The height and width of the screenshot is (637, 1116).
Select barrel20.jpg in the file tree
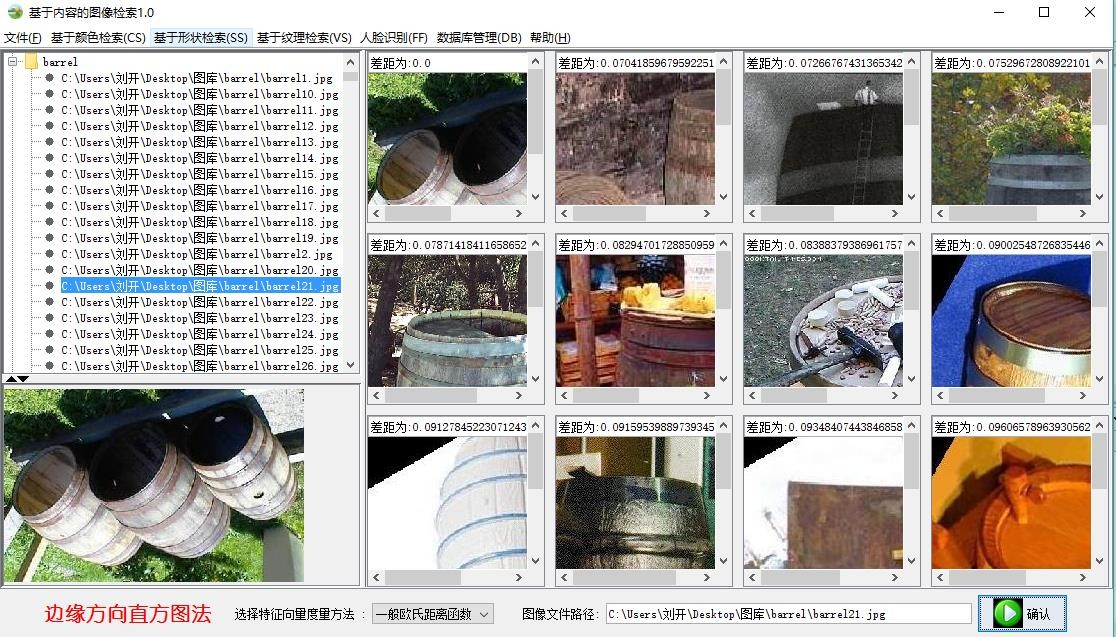pos(199,270)
